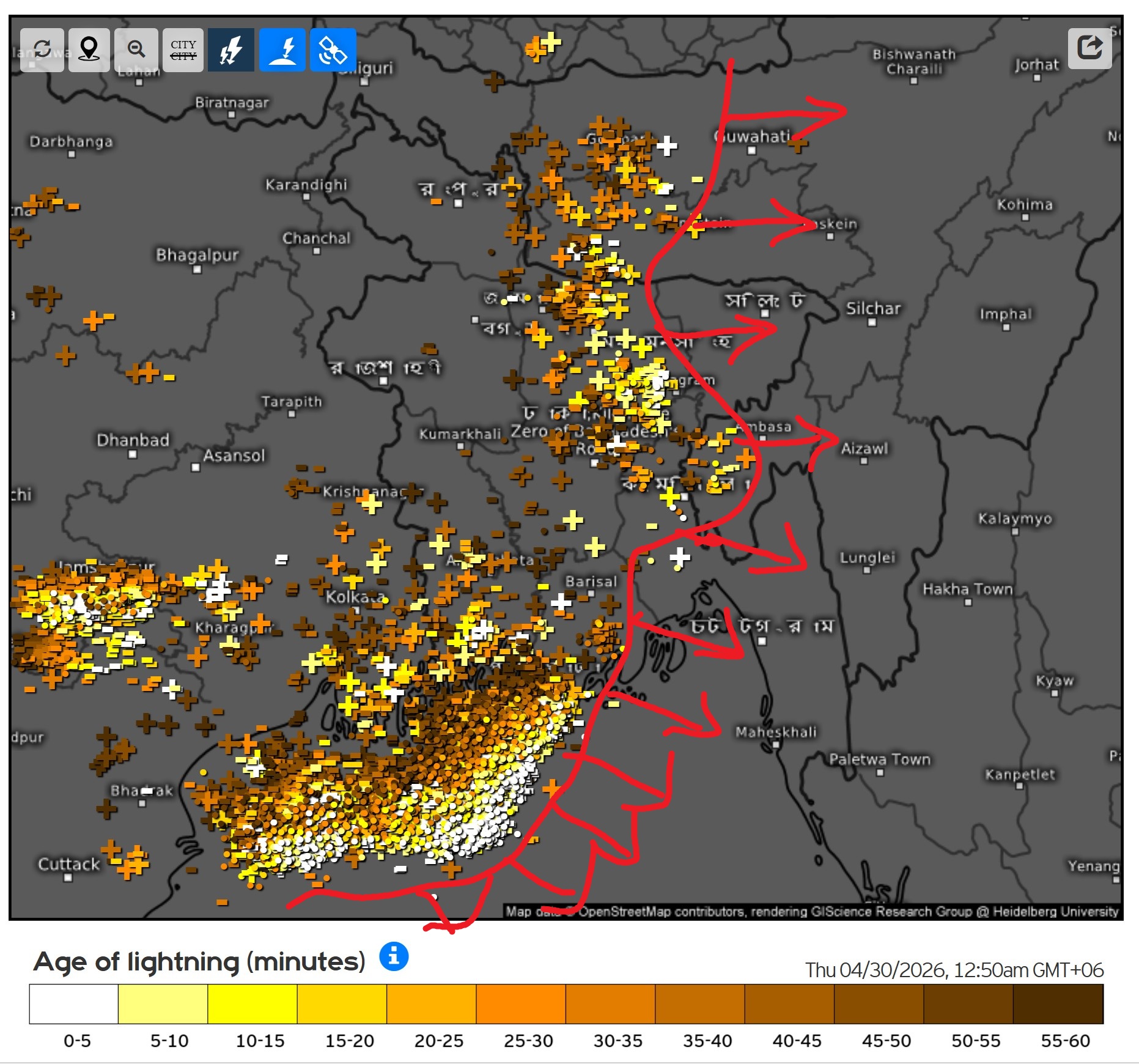
Task: Open the share icon in map corner
Action: [x=1089, y=48]
